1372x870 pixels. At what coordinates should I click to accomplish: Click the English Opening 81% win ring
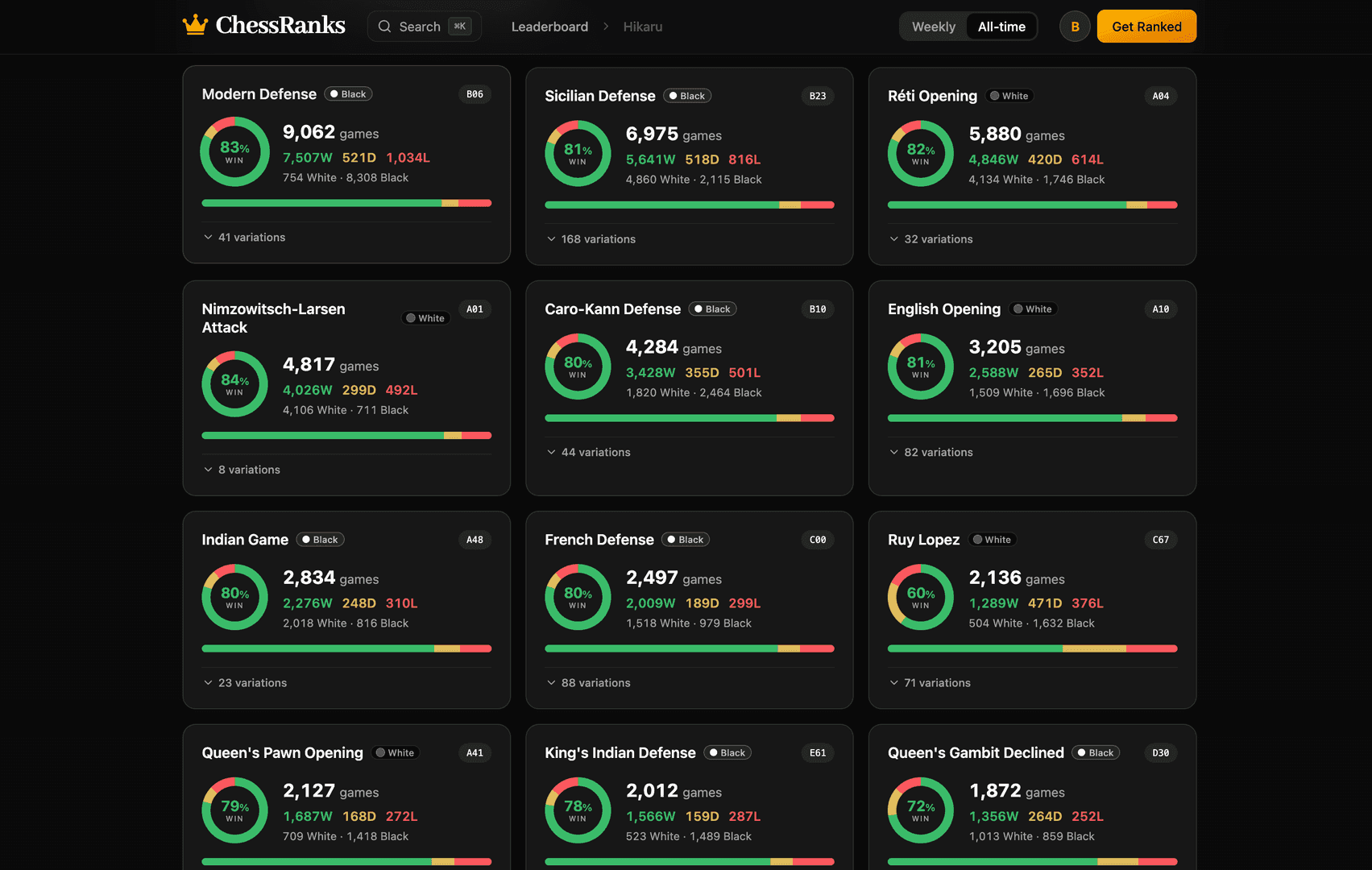(921, 367)
